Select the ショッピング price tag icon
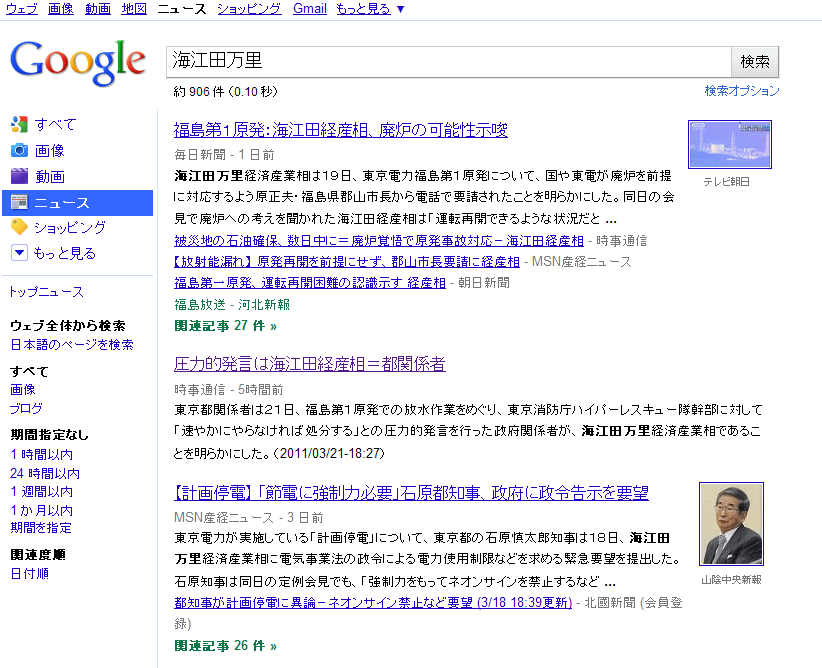 [19, 227]
